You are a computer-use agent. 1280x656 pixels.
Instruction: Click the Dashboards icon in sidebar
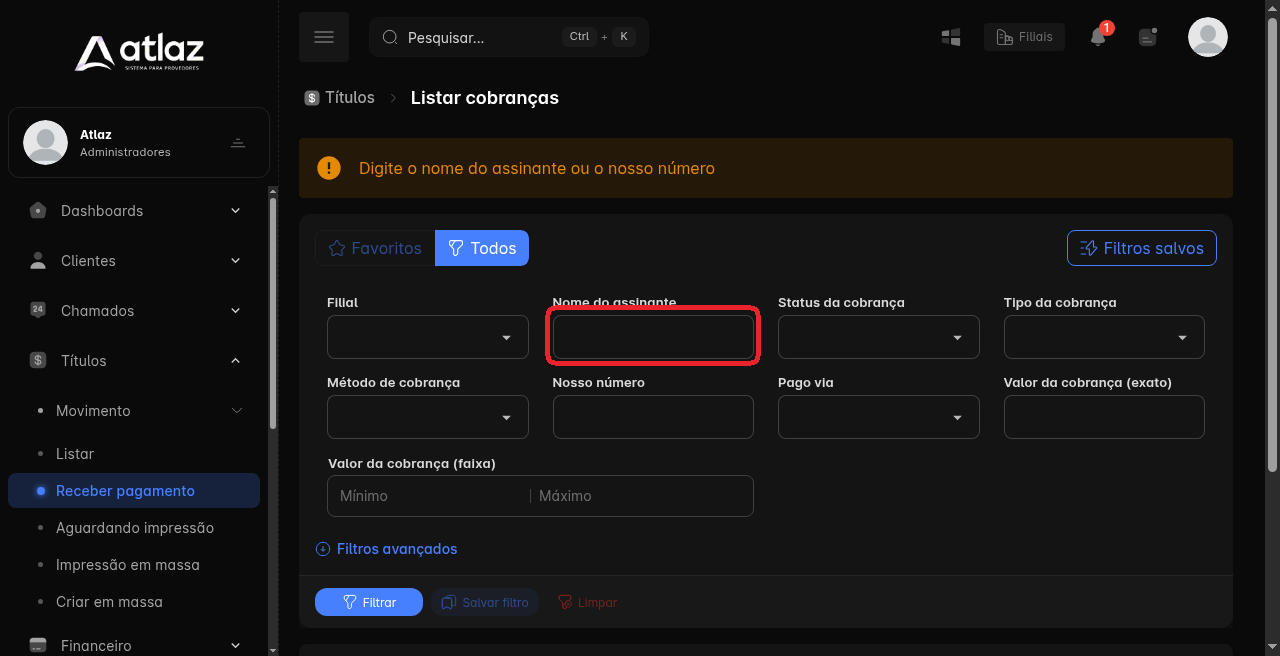click(x=38, y=210)
